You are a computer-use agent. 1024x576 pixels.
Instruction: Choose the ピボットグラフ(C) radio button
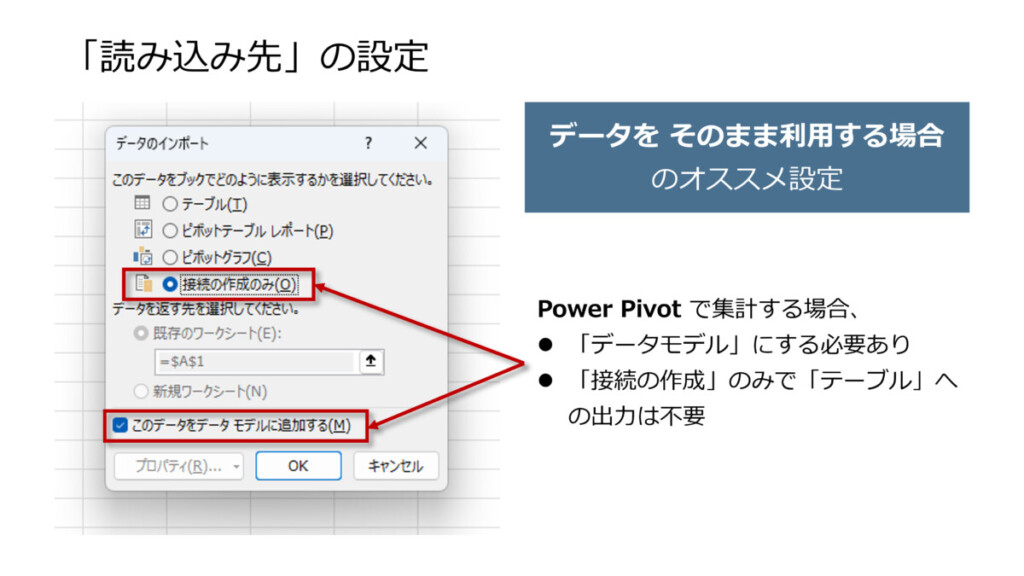pyautogui.click(x=170, y=257)
